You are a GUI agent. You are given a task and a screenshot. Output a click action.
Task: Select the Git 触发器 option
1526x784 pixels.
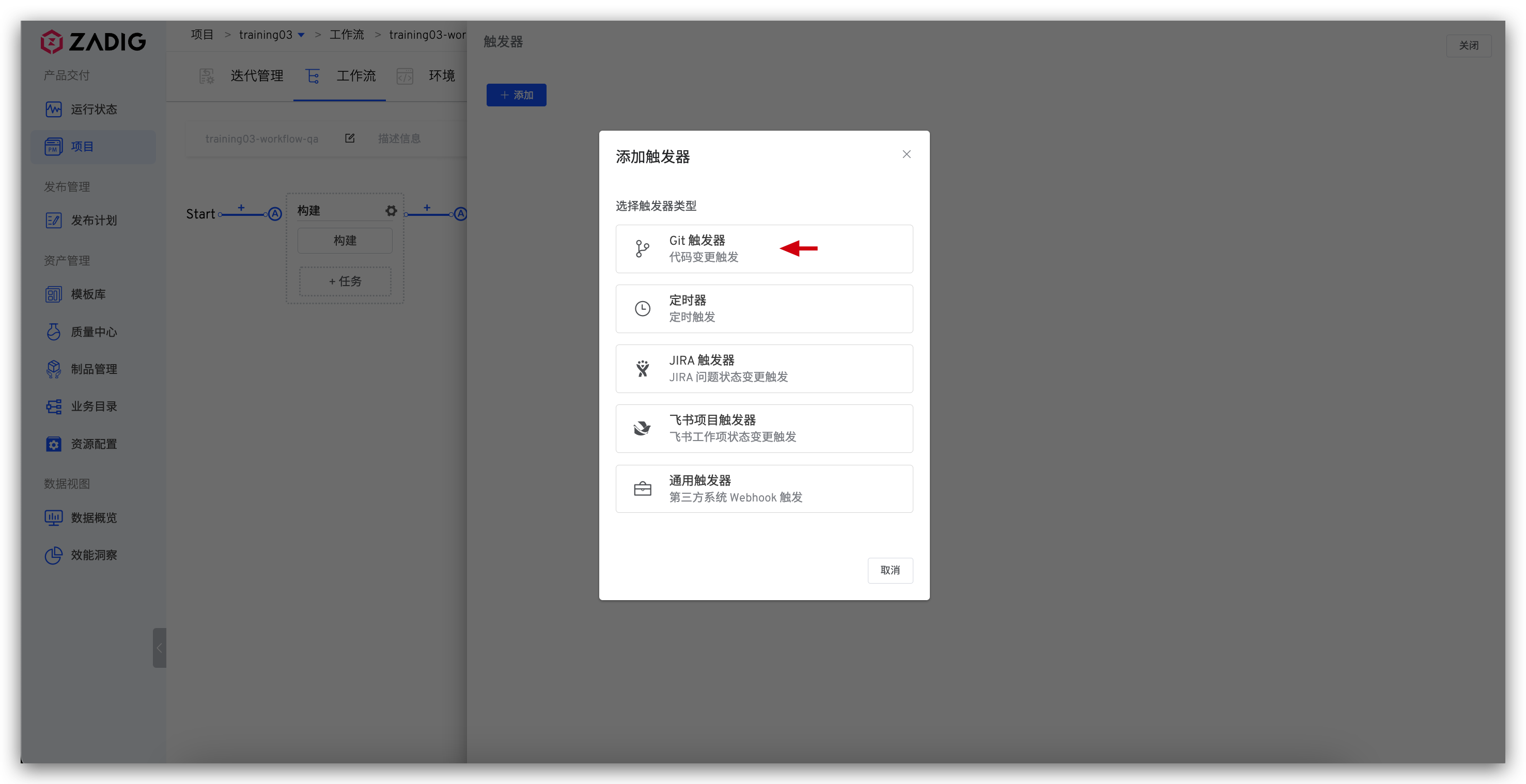[764, 249]
